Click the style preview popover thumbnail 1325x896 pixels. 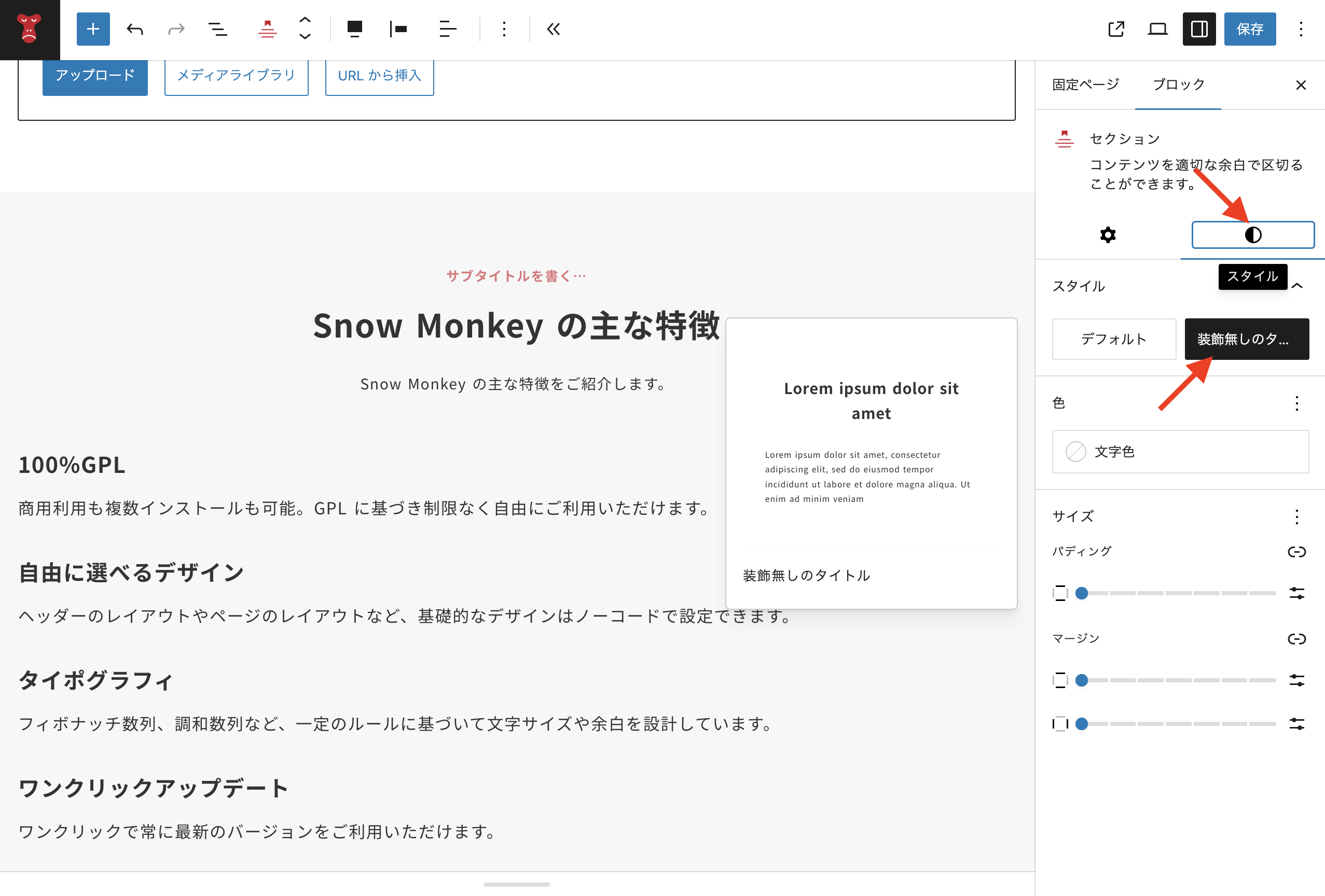coord(871,463)
